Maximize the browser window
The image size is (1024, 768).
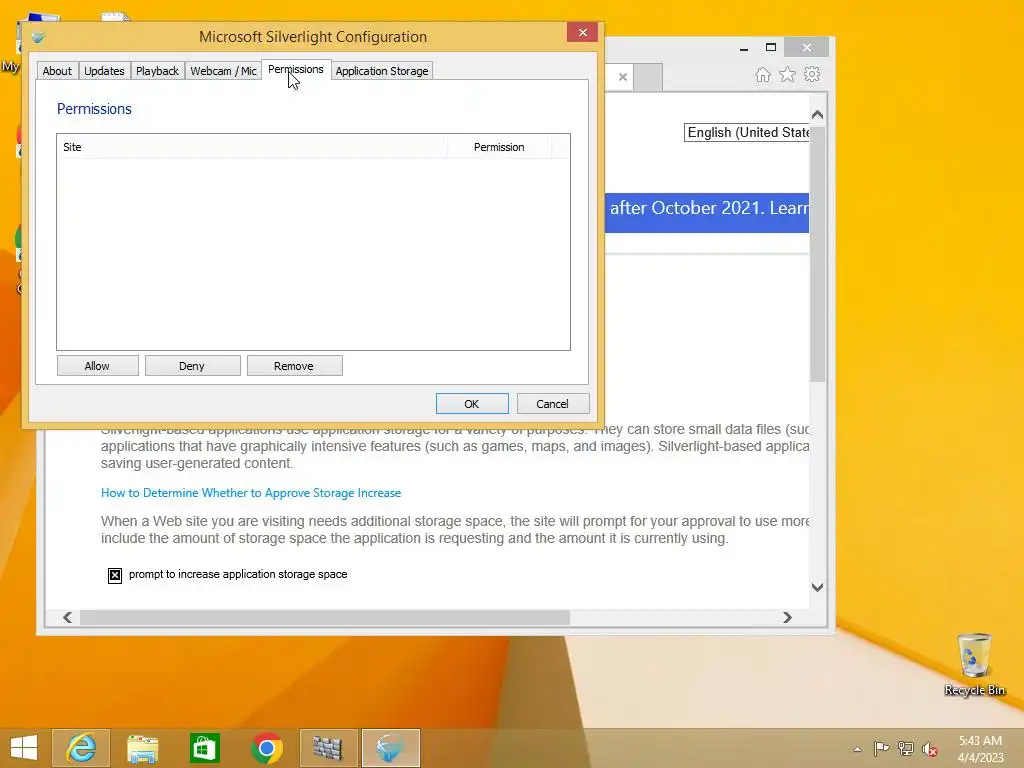pos(771,48)
